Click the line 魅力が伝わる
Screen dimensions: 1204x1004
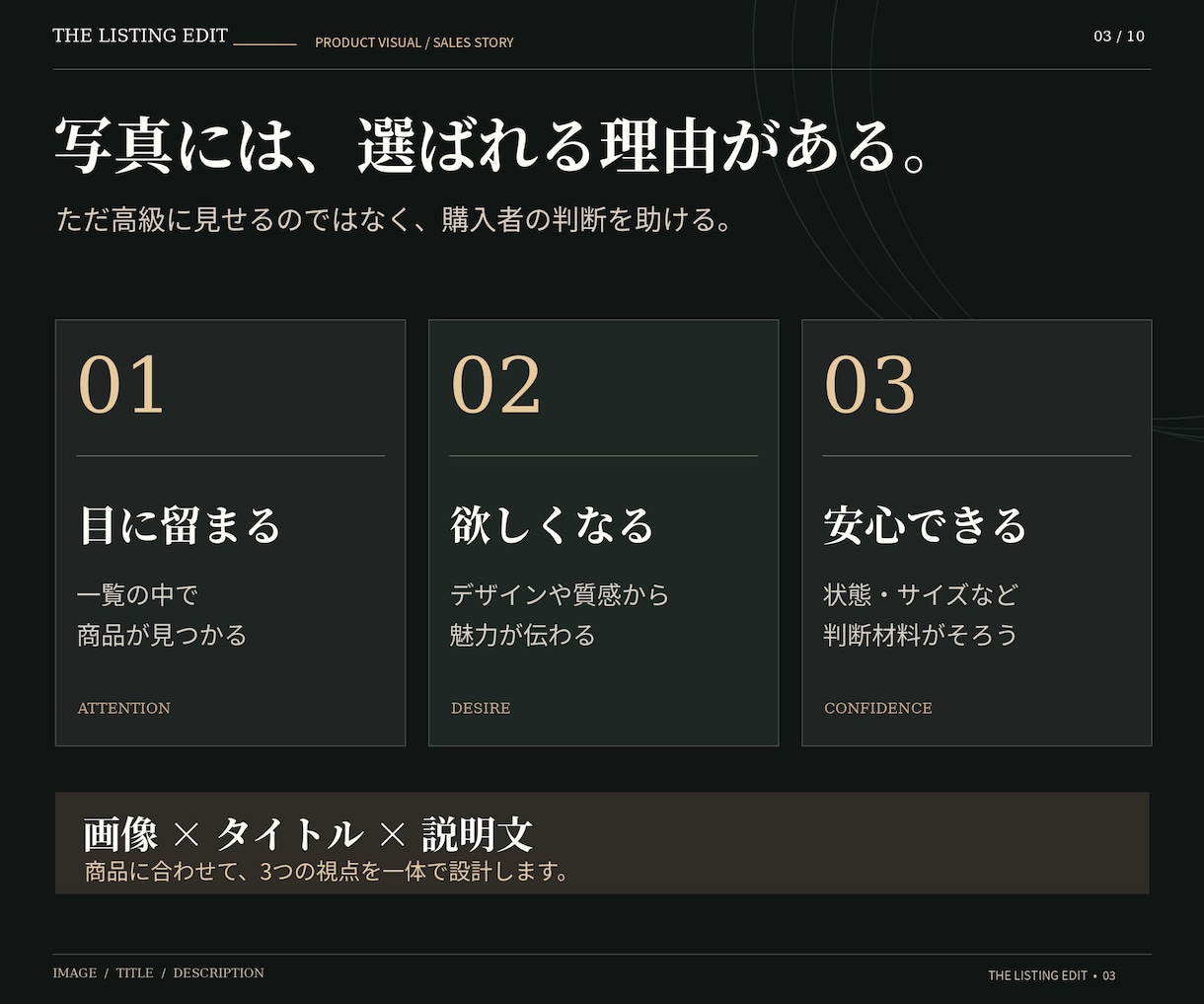[523, 635]
